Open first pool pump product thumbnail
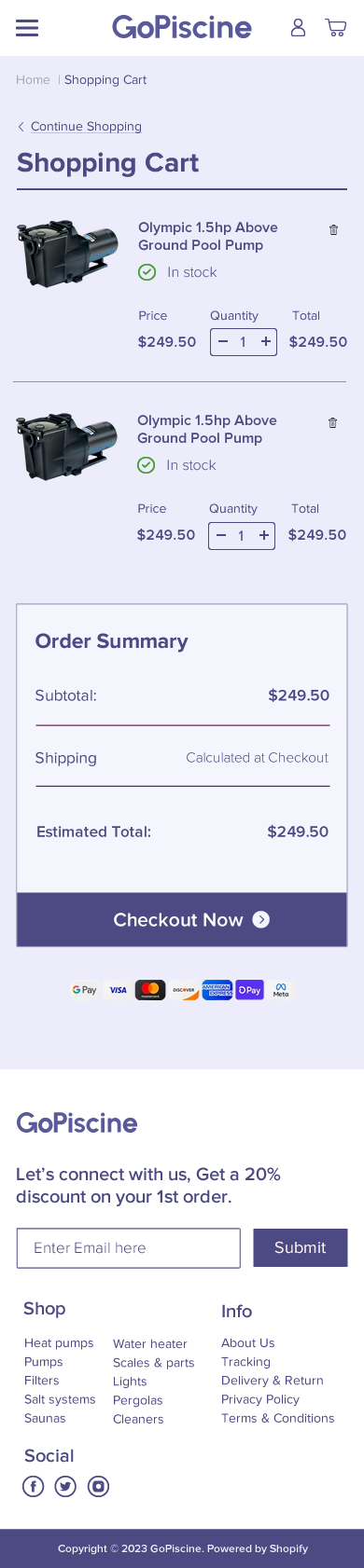Screen dimensions: 364x1568 (x=67, y=253)
